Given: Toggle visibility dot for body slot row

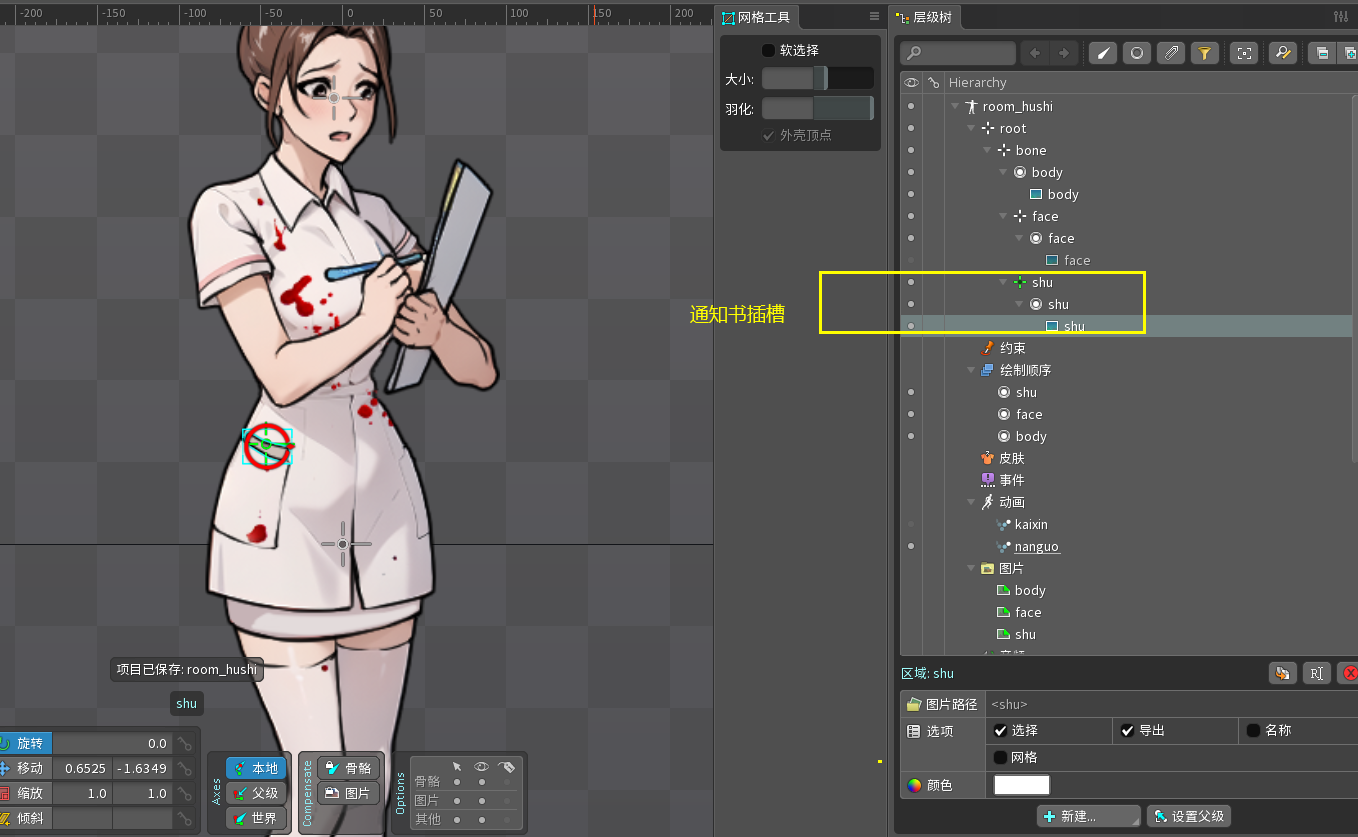Looking at the screenshot, I should (x=910, y=172).
